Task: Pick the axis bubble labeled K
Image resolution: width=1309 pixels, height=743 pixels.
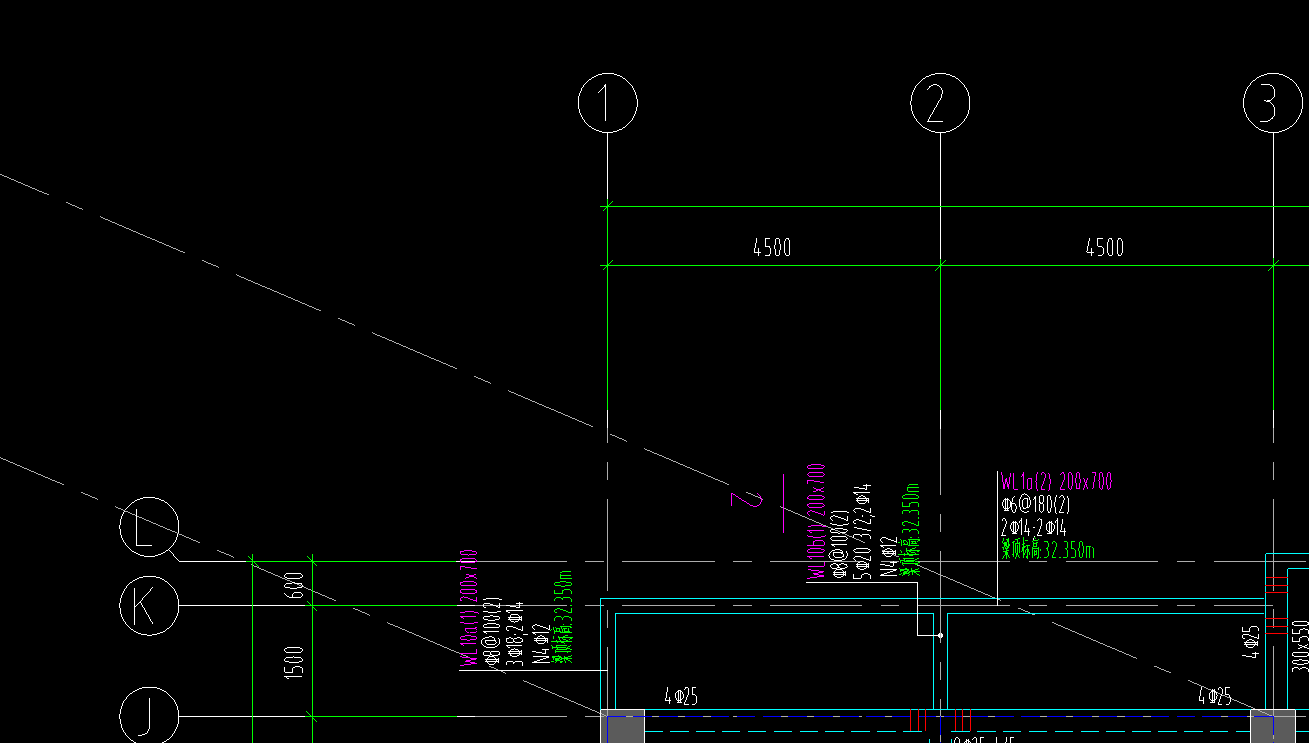Action: (x=149, y=605)
